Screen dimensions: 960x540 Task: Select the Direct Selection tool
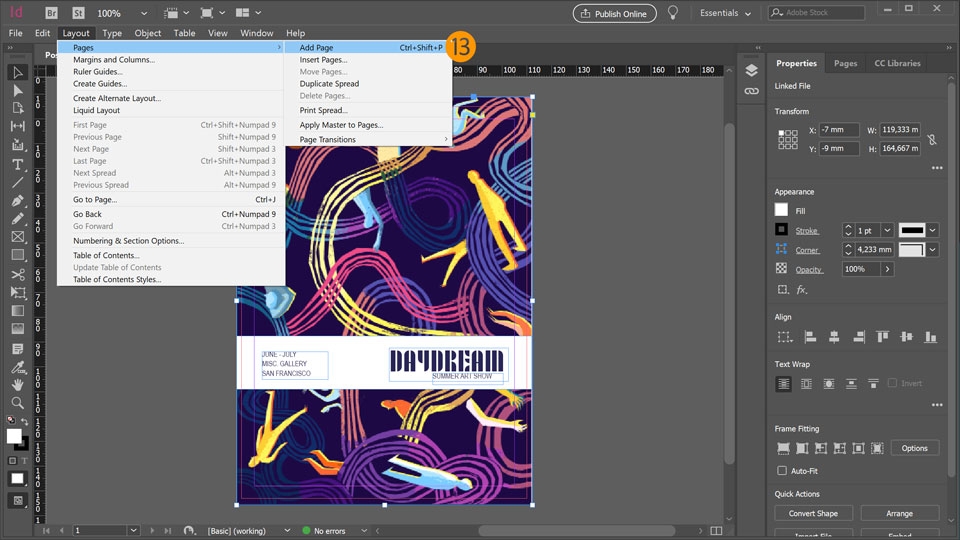coord(18,90)
